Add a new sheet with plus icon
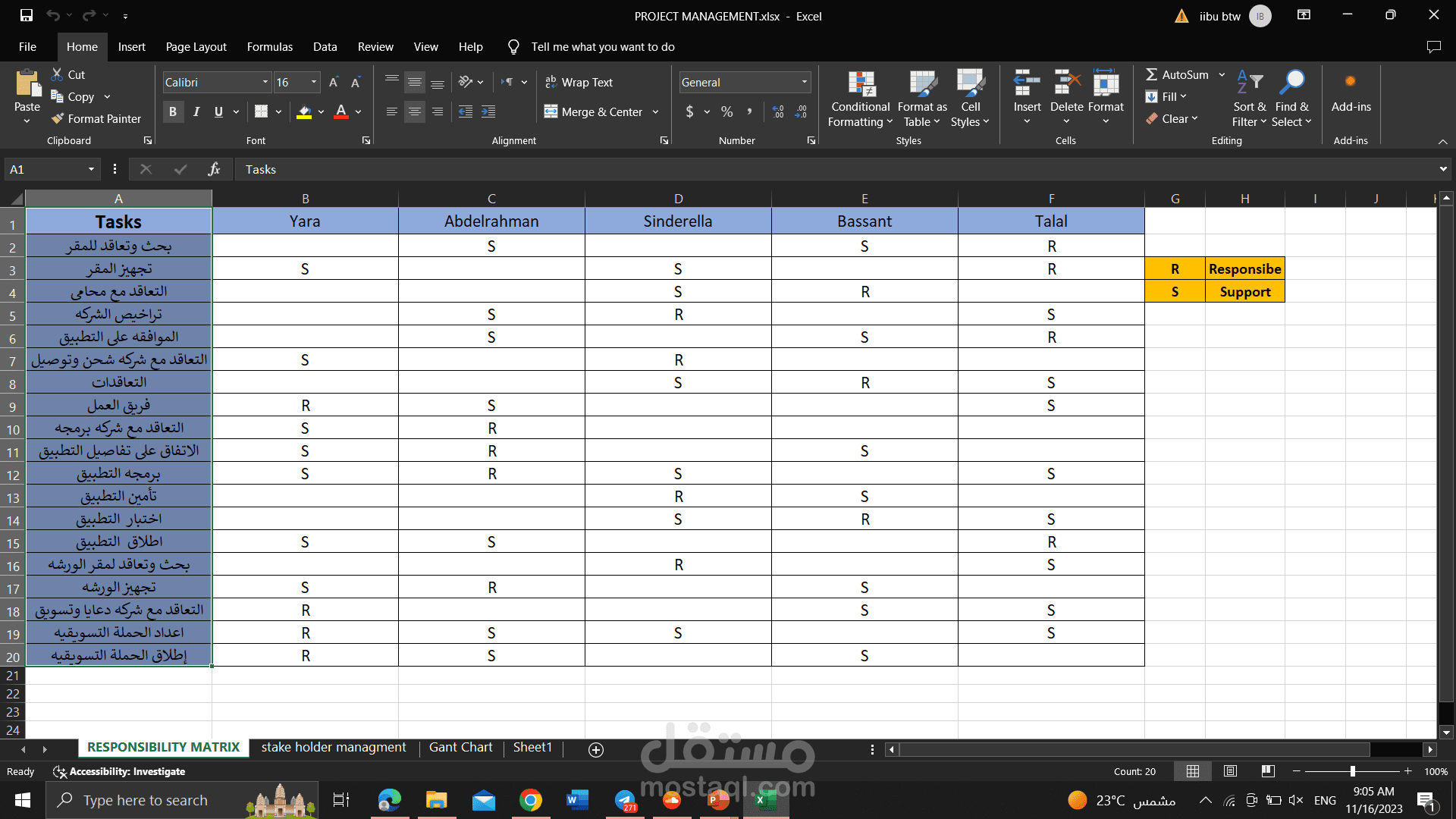This screenshot has height=819, width=1456. click(596, 750)
